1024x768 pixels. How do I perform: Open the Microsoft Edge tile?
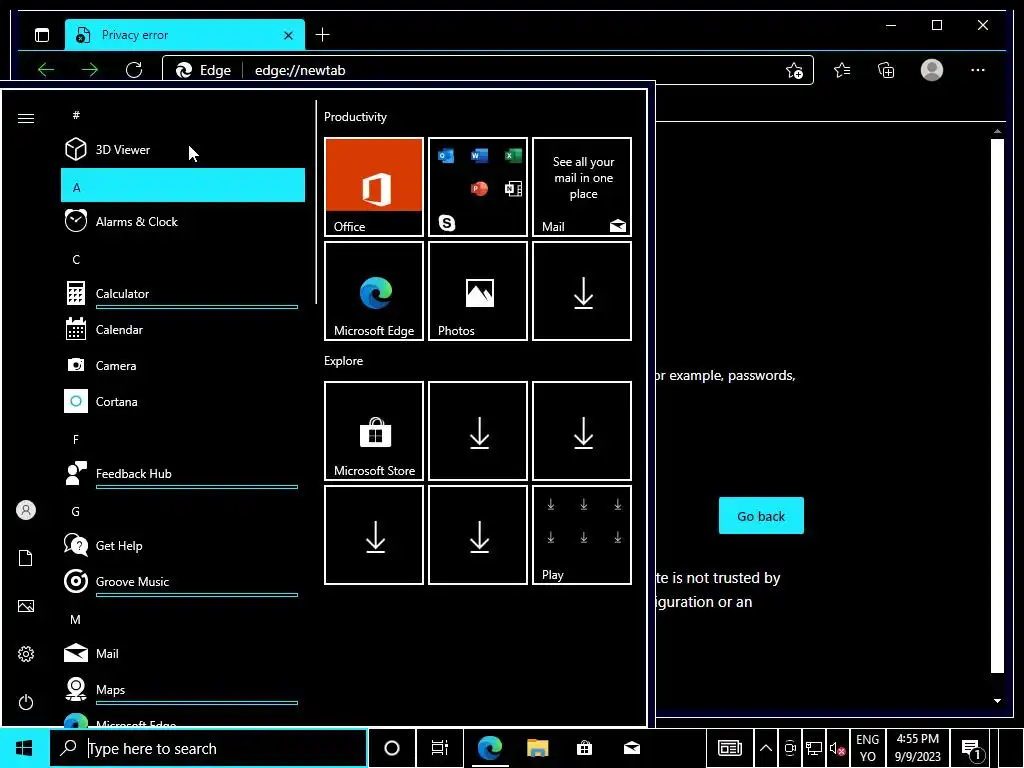pyautogui.click(x=374, y=291)
